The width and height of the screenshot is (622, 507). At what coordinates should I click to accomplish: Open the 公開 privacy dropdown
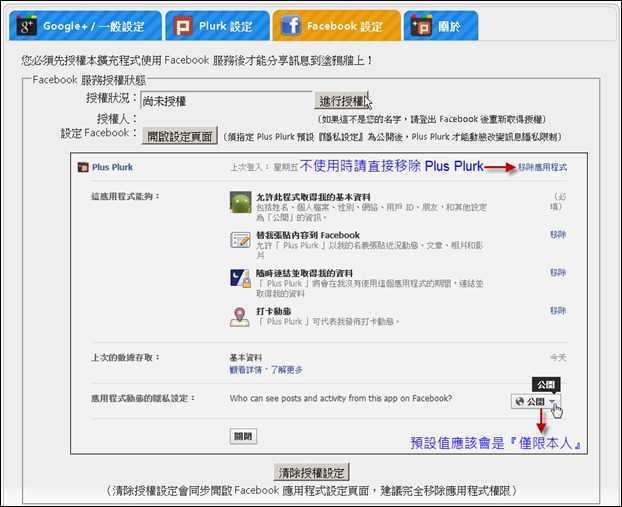[536, 401]
